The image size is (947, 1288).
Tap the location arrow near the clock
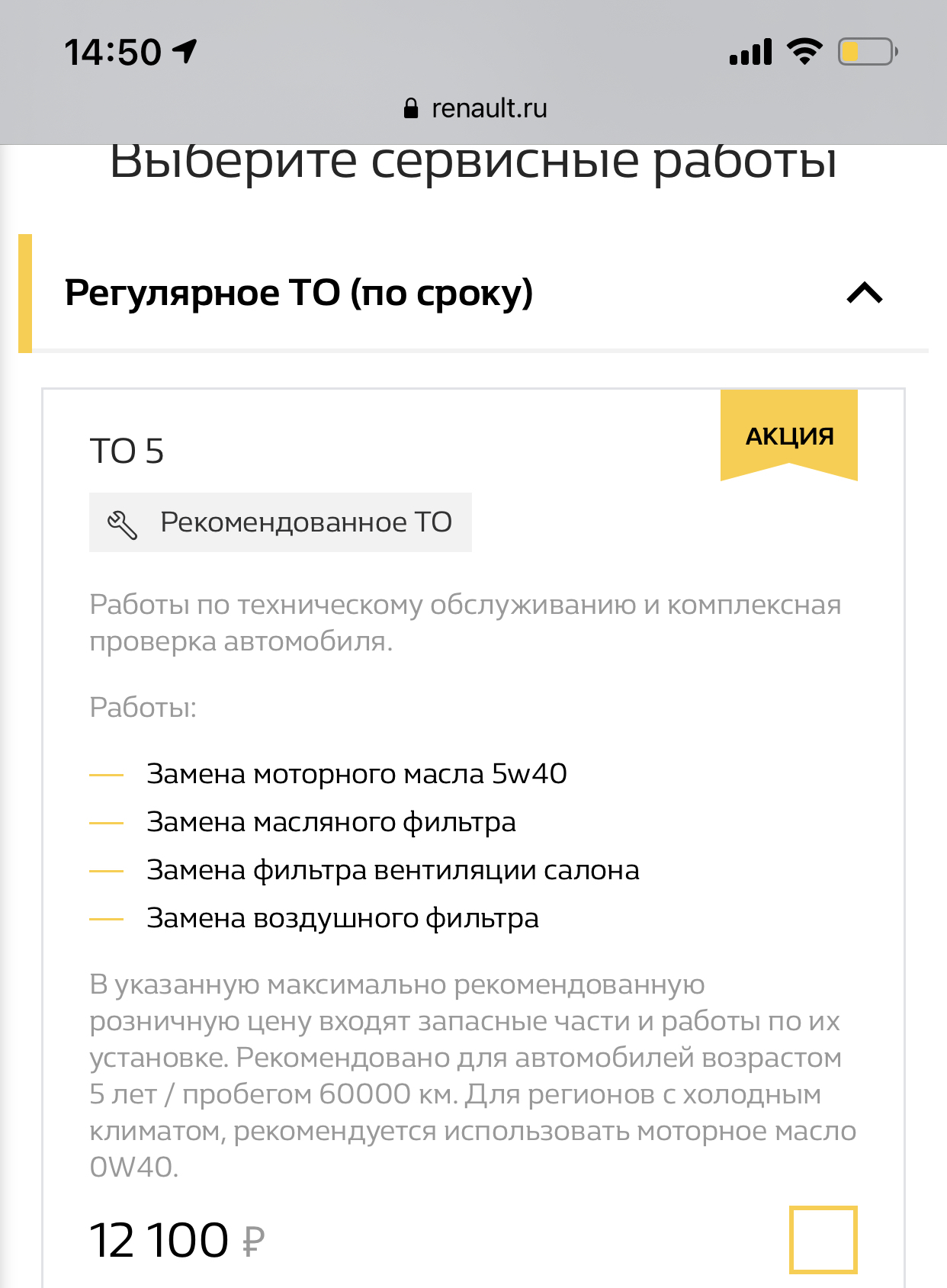pos(185,51)
